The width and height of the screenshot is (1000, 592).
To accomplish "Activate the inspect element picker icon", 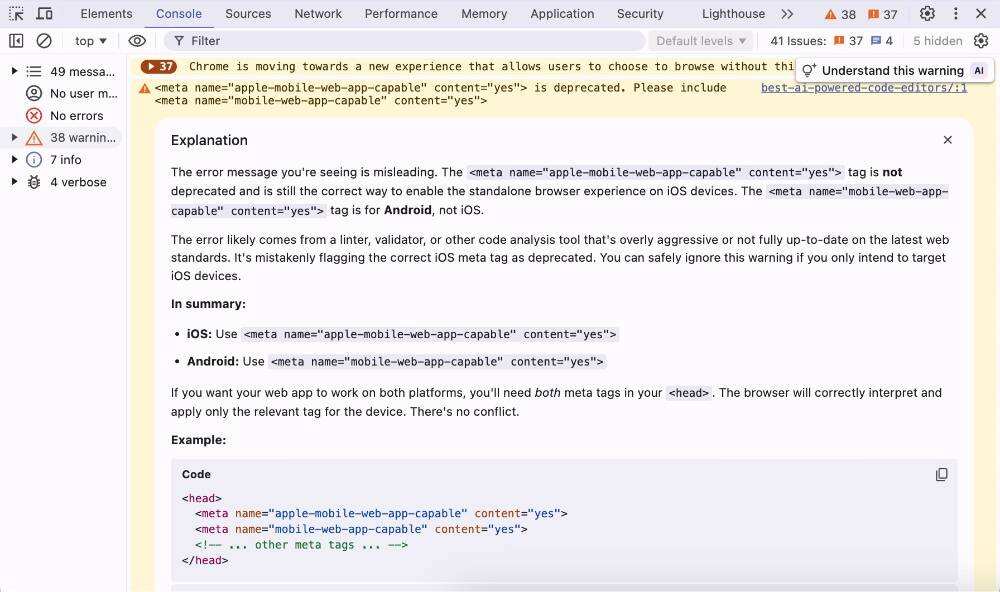I will coord(16,14).
